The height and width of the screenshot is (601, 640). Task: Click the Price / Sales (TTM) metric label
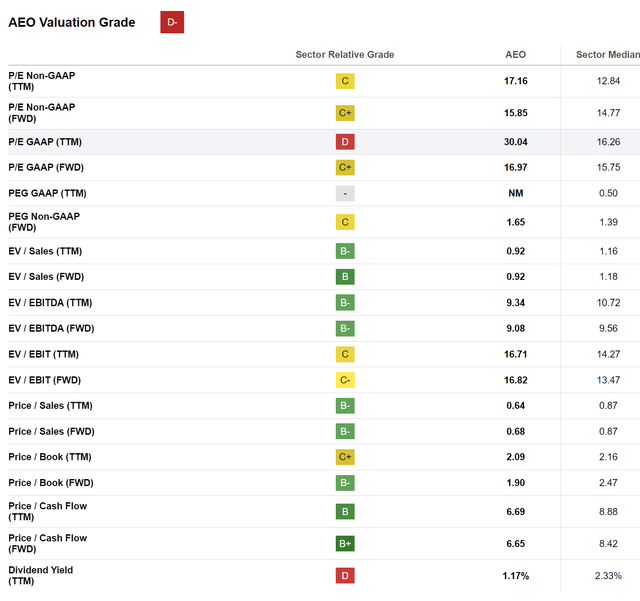pos(51,405)
